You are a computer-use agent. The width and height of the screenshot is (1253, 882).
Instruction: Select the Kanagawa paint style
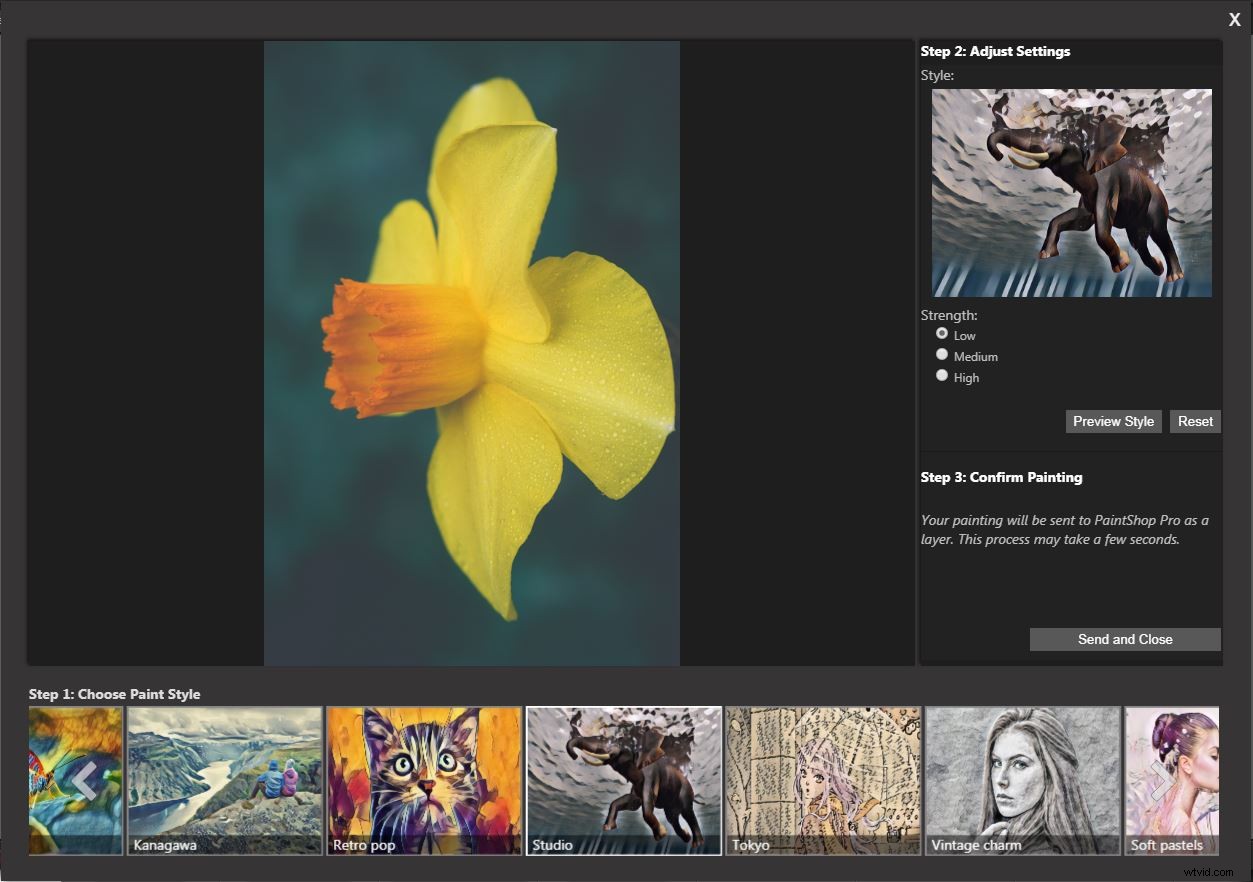[224, 780]
